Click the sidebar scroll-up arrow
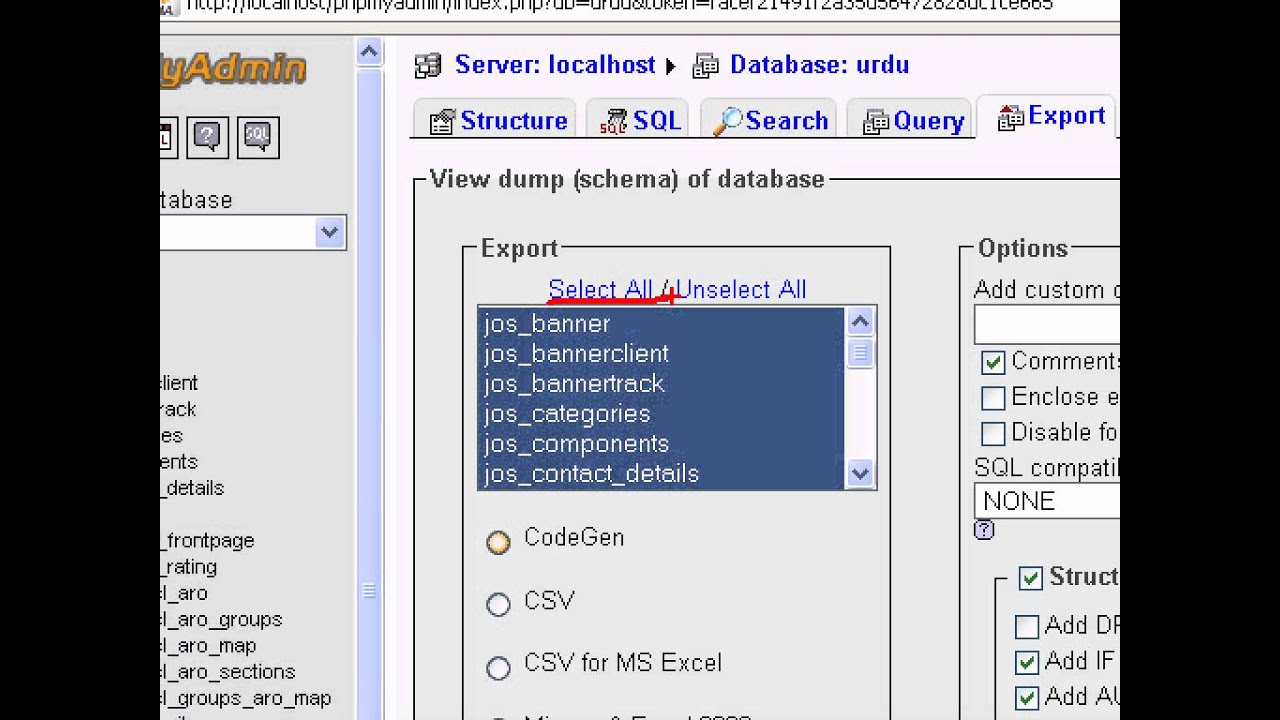 (x=369, y=53)
